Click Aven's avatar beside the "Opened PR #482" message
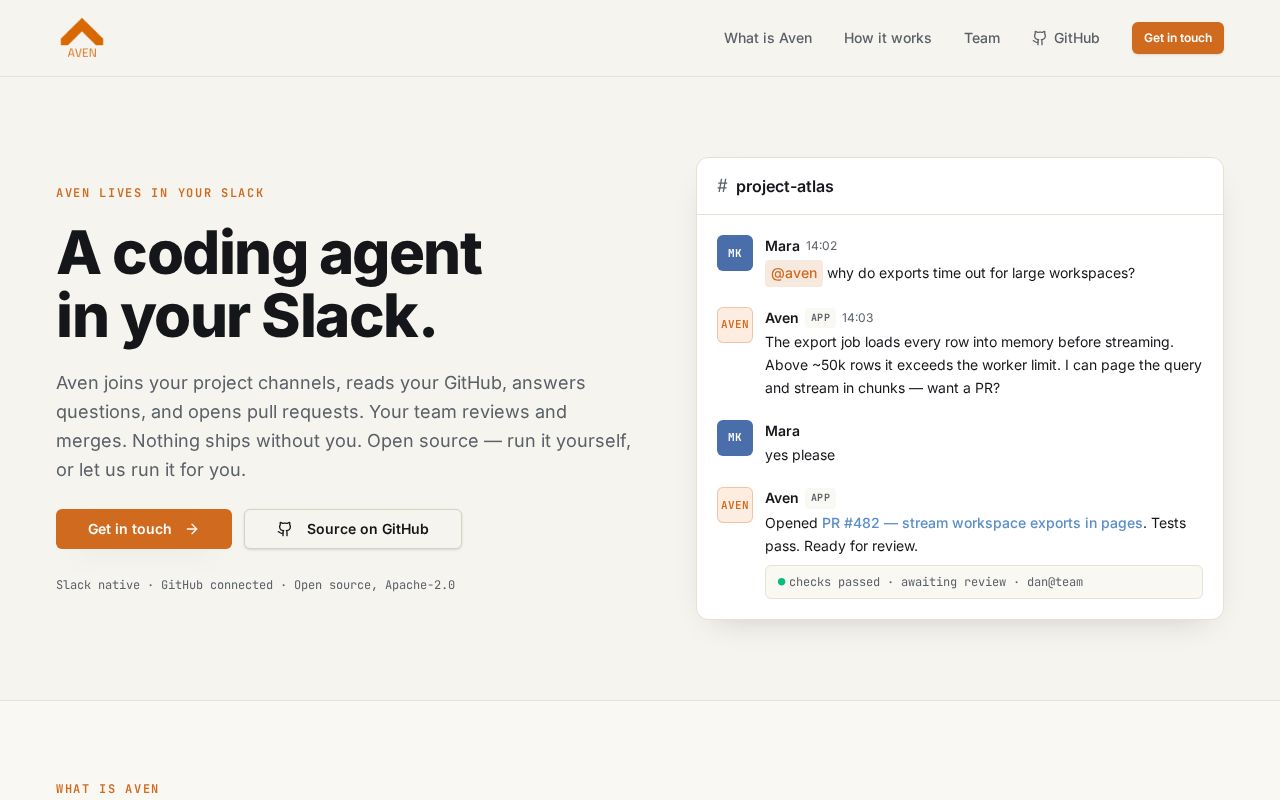This screenshot has height=800, width=1280. tap(735, 505)
